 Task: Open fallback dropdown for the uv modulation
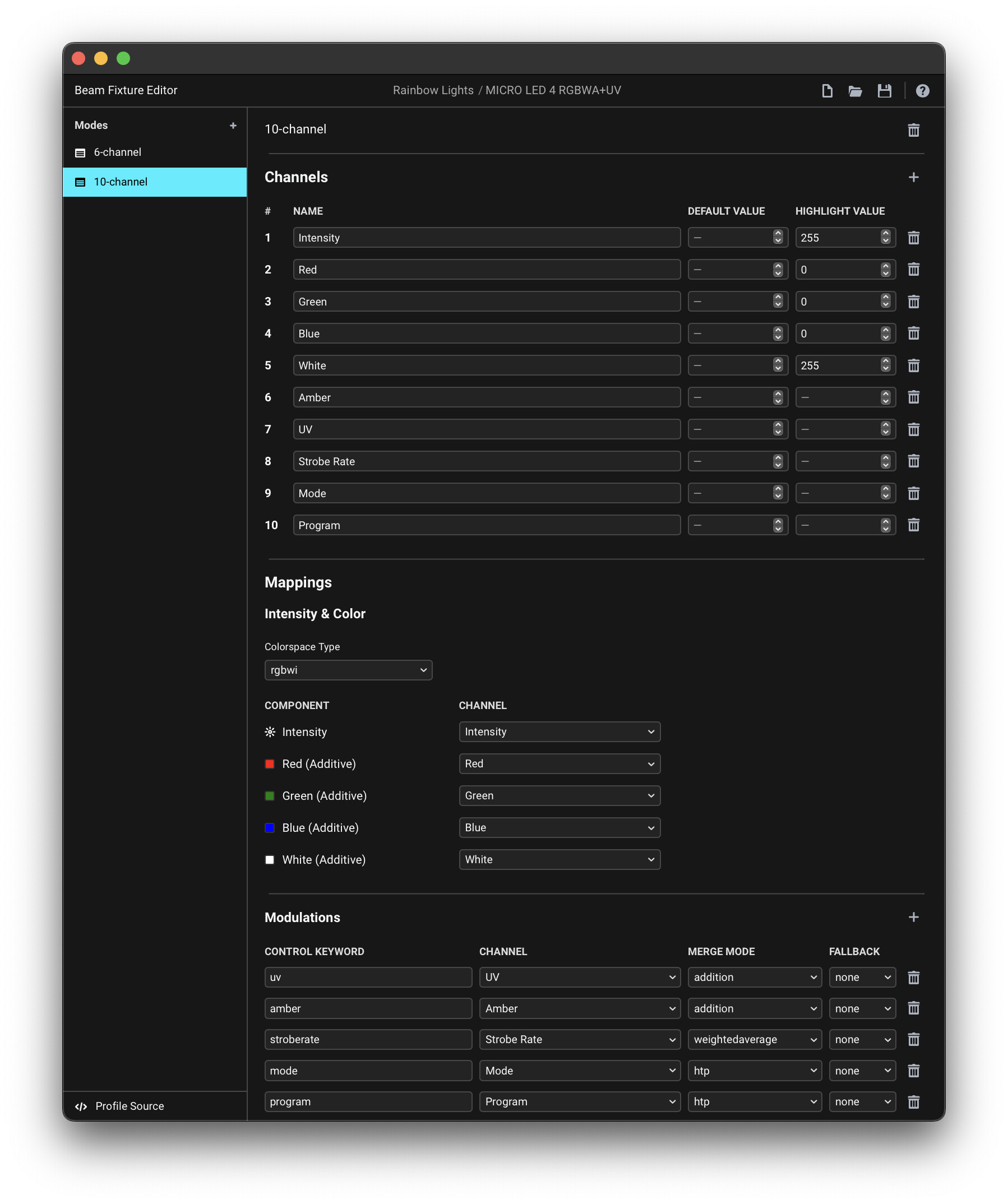coord(862,978)
